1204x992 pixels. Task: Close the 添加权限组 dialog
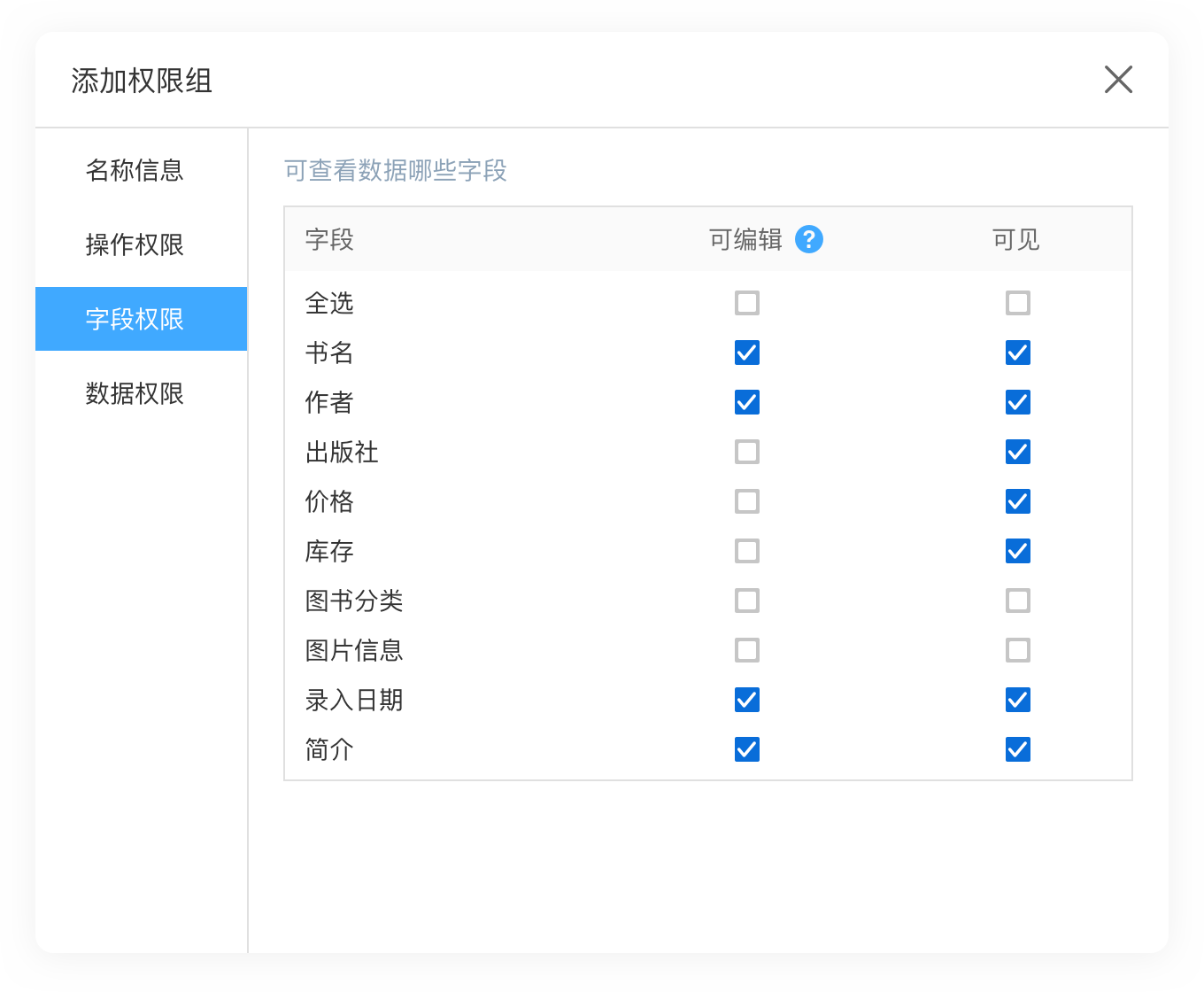tap(1118, 80)
